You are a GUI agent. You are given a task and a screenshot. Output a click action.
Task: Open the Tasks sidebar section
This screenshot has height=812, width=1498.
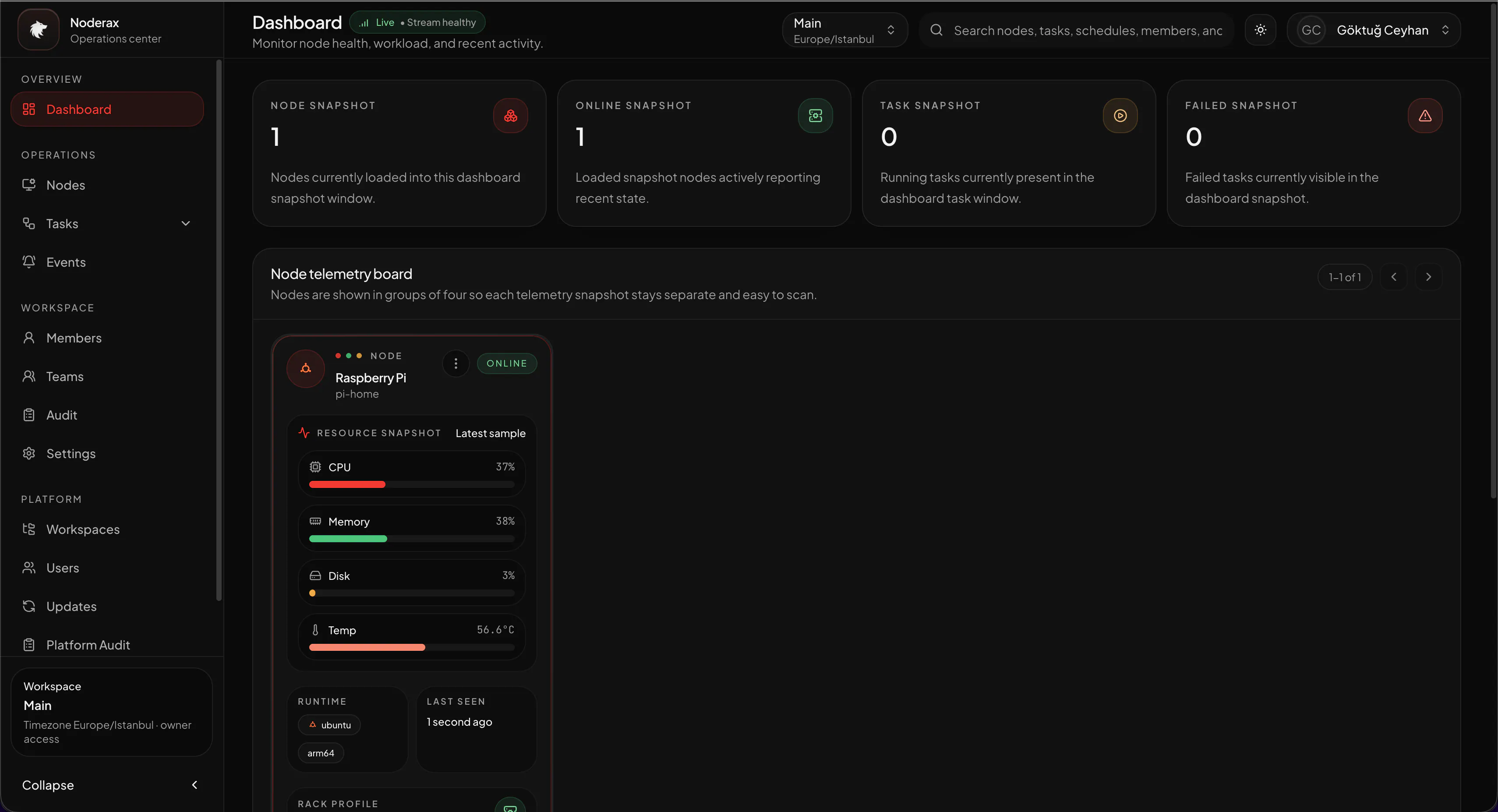coord(107,223)
